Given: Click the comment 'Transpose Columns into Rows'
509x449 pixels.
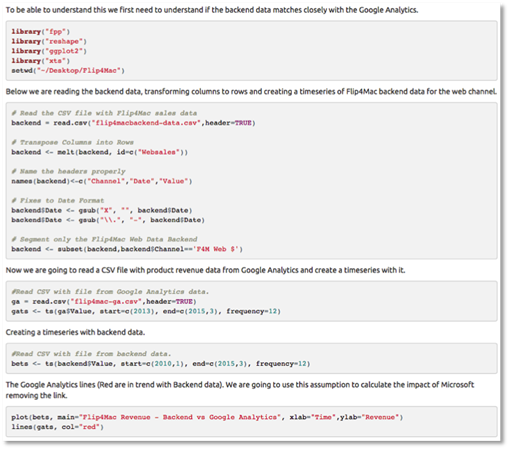Looking at the screenshot, I should (72, 142).
